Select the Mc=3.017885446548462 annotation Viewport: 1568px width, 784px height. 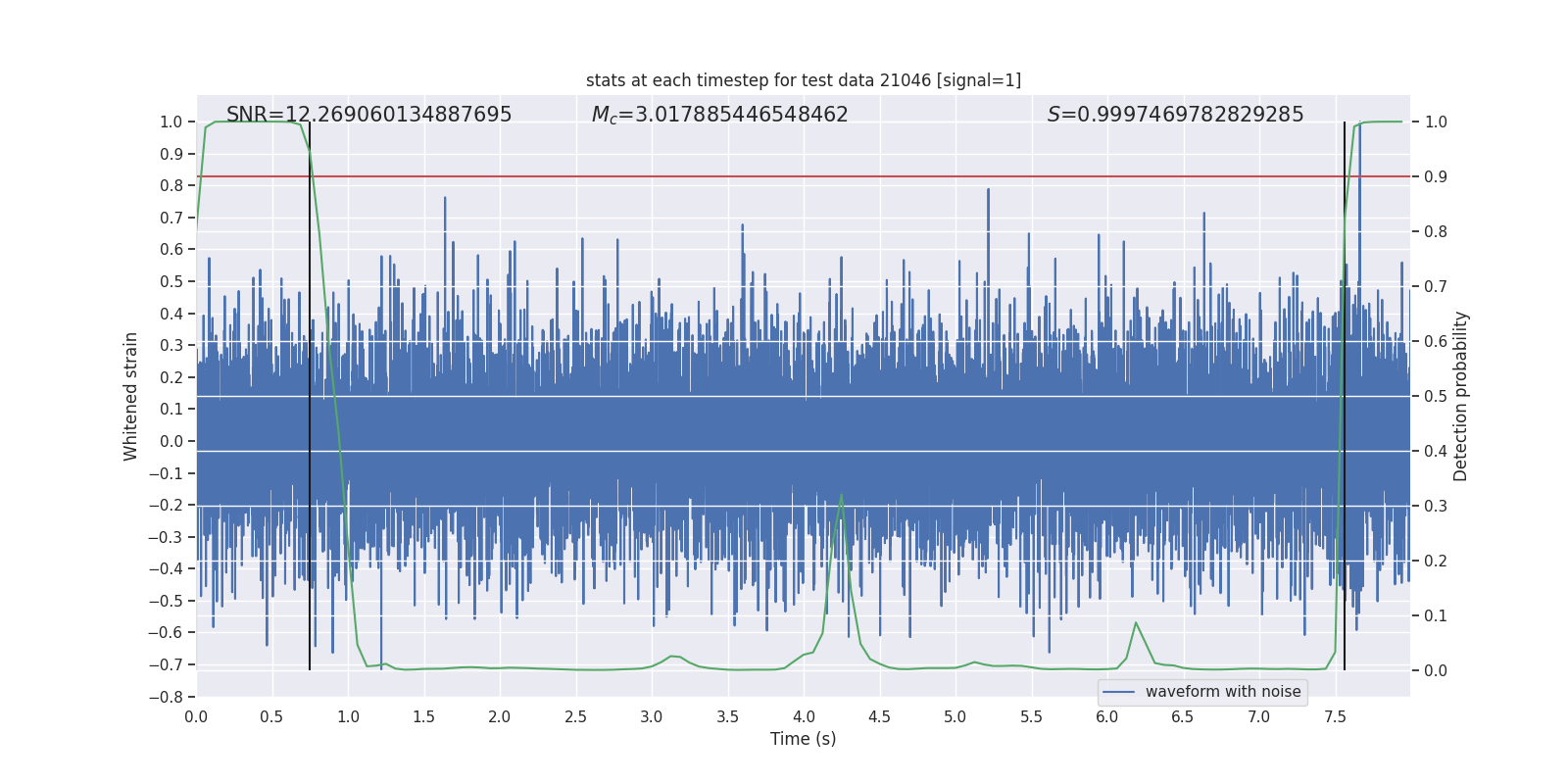(x=720, y=115)
